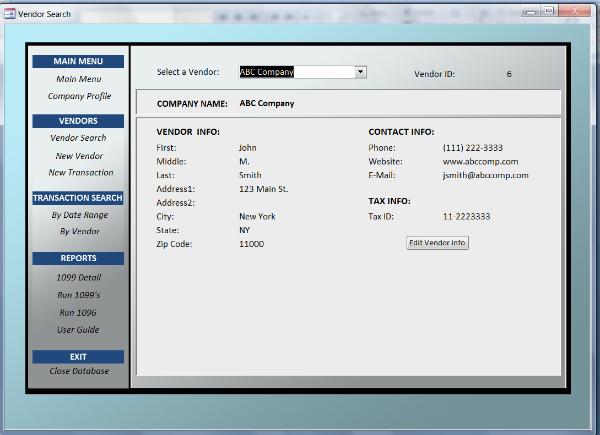
Task: Click the ABC Company vendor combo box field
Action: coord(297,72)
